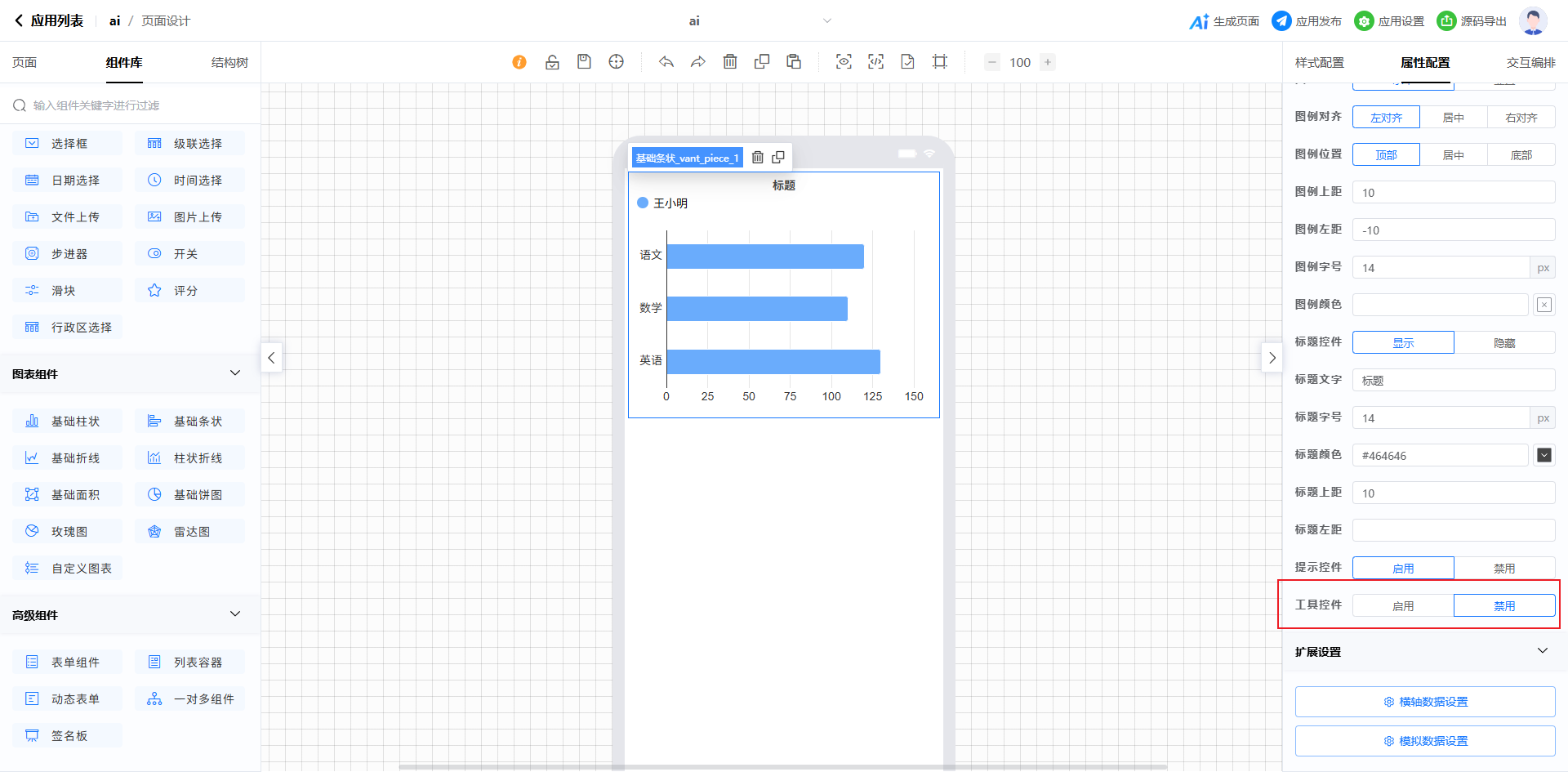1568x772 pixels.
Task: Set 标题控件 to 隐藏
Action: tap(1504, 342)
